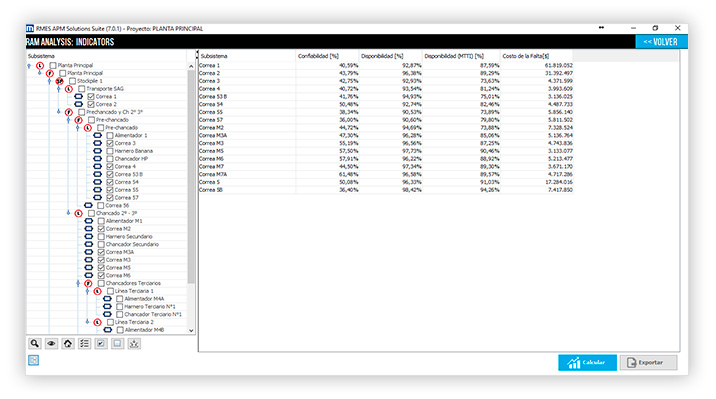Click the Calcular button
This screenshot has width=716, height=399.
pyautogui.click(x=587, y=362)
